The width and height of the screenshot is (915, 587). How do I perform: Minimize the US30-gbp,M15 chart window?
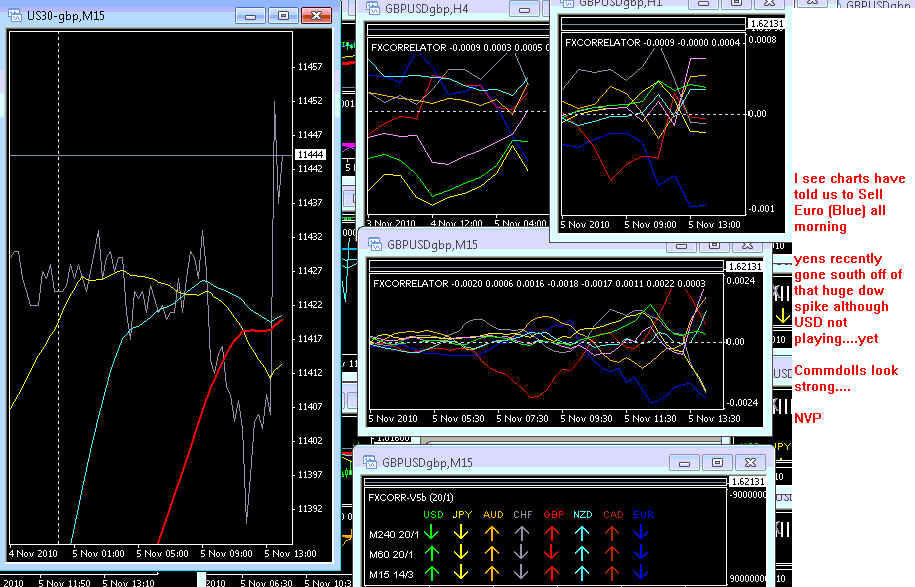[x=250, y=16]
